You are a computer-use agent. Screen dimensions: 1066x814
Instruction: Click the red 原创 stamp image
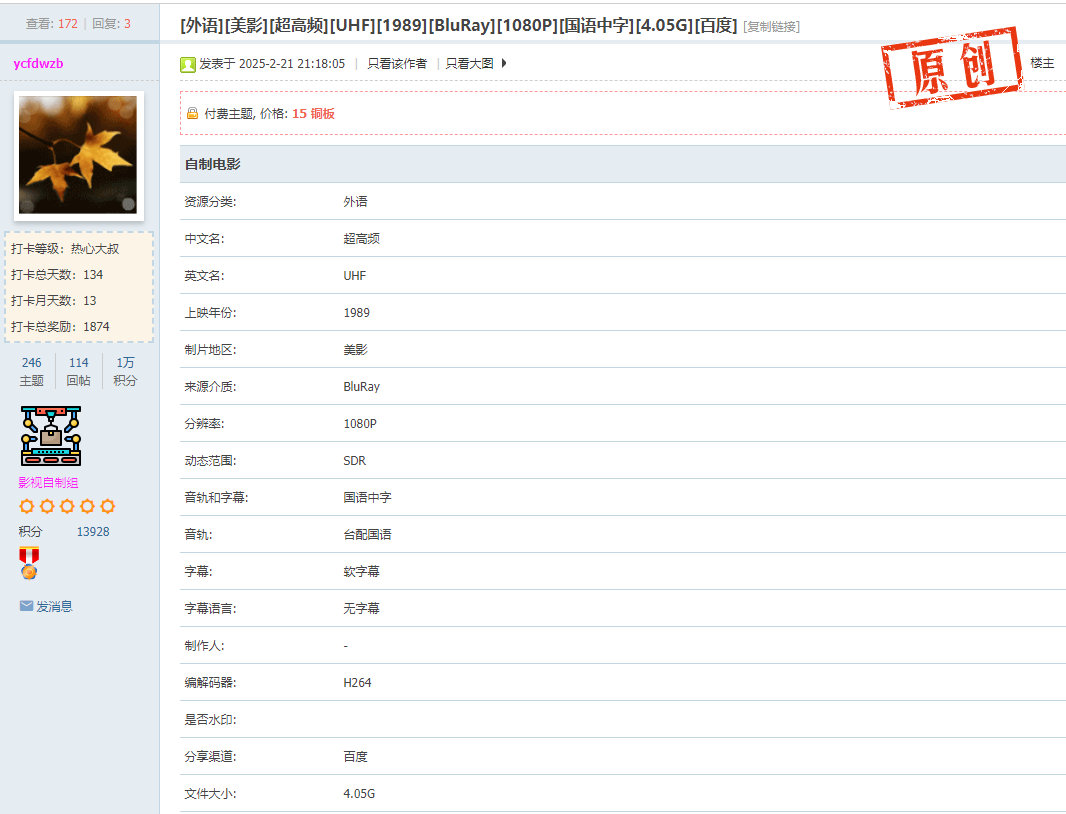point(951,67)
